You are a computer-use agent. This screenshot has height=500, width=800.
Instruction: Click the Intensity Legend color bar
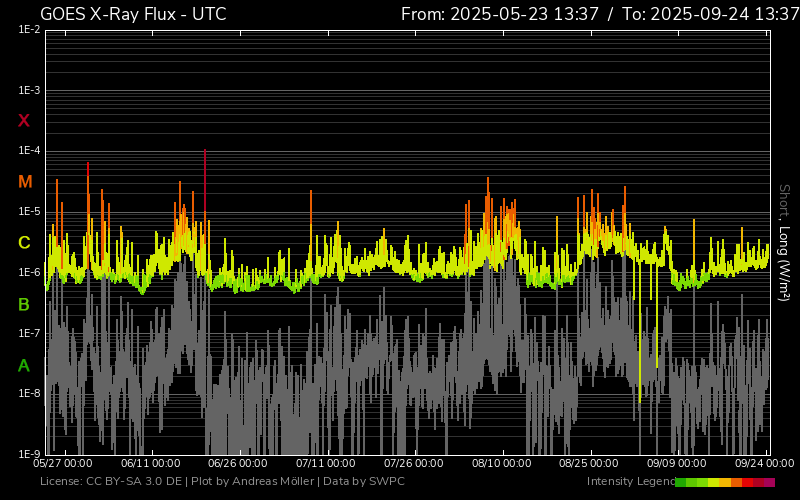(x=725, y=482)
